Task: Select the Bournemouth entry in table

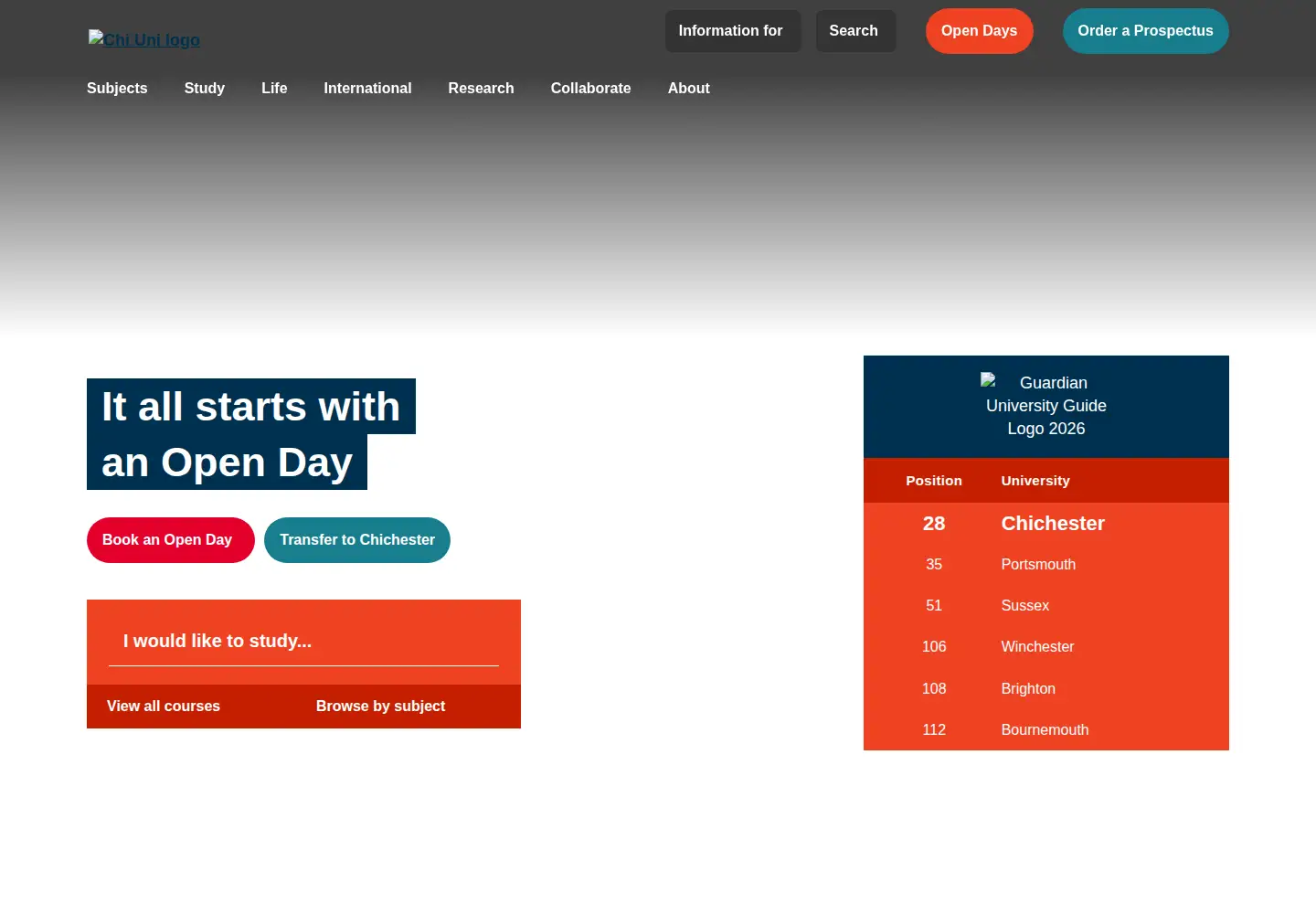Action: [x=1046, y=730]
